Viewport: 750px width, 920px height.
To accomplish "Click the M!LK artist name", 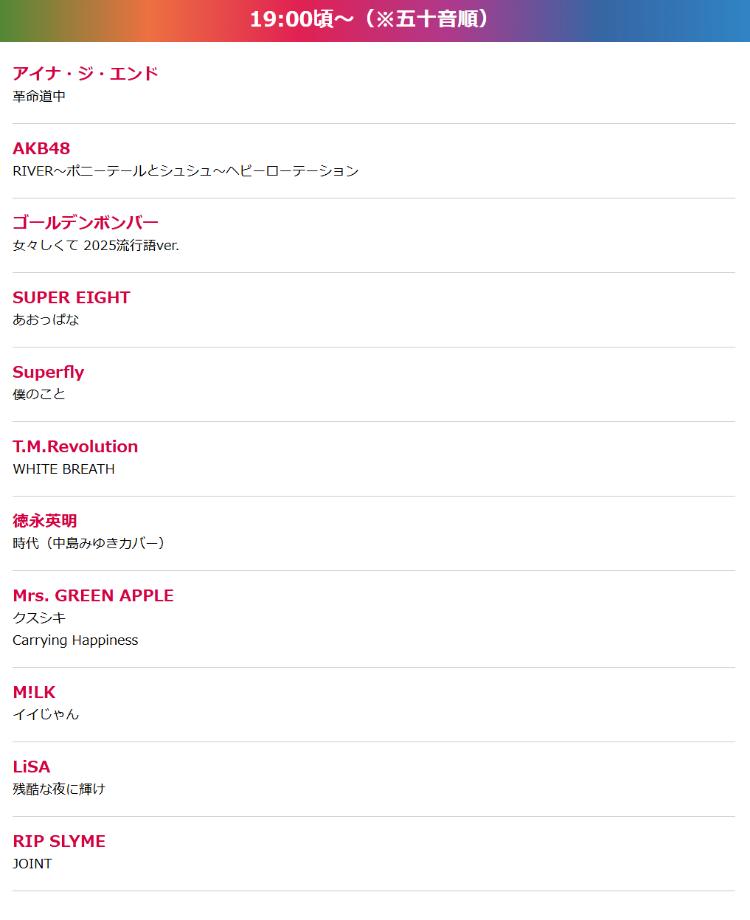I will click(34, 692).
